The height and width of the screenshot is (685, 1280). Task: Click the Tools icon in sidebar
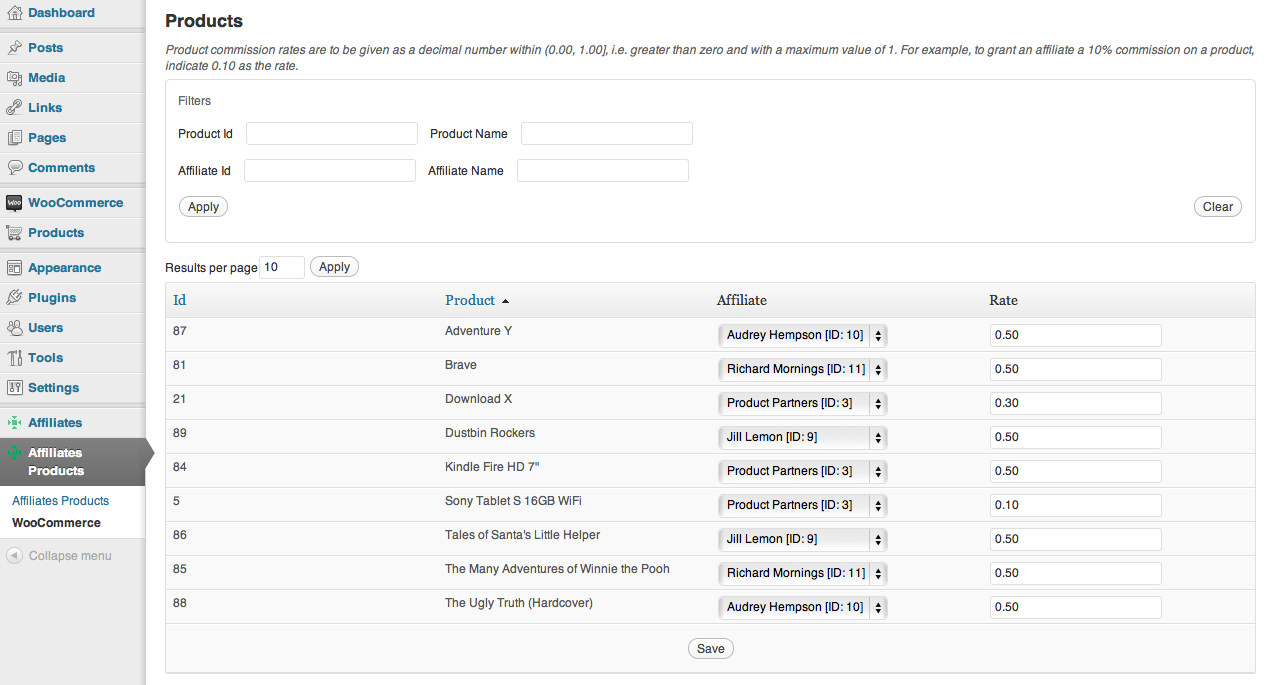14,358
